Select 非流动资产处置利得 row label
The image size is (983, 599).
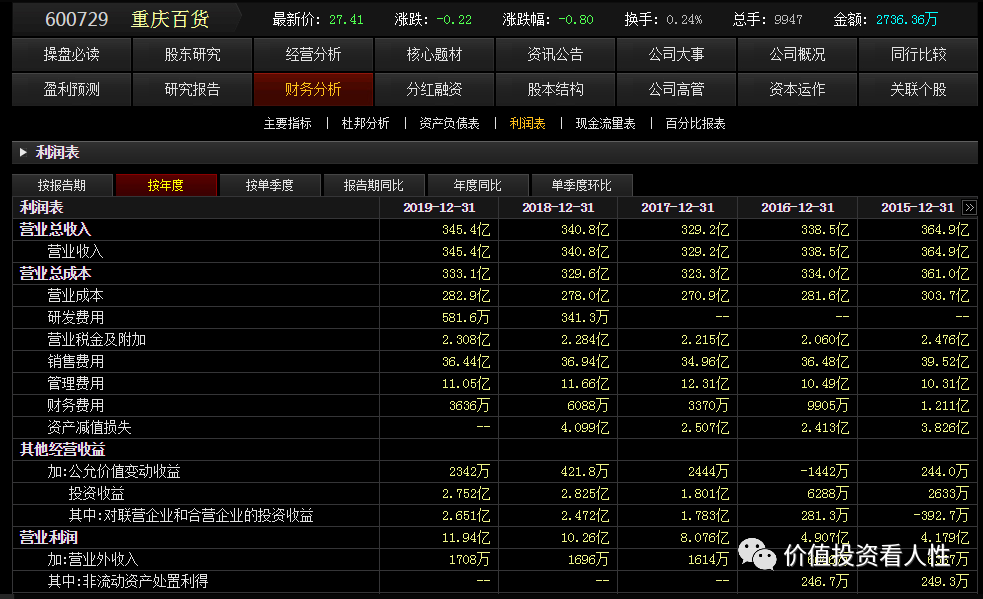(x=128, y=581)
